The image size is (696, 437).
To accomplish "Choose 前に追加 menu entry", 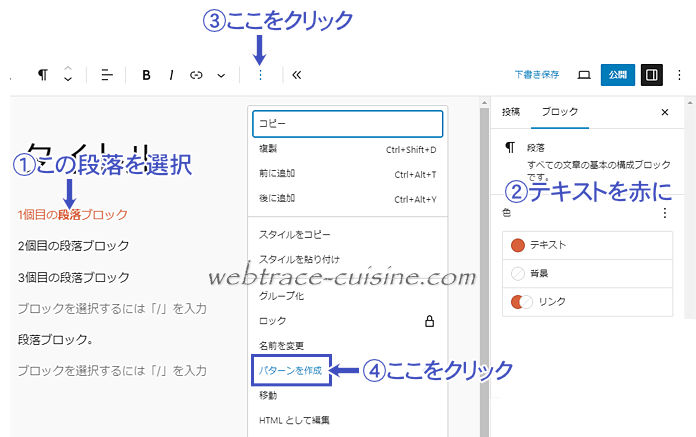I will click(x=347, y=174).
